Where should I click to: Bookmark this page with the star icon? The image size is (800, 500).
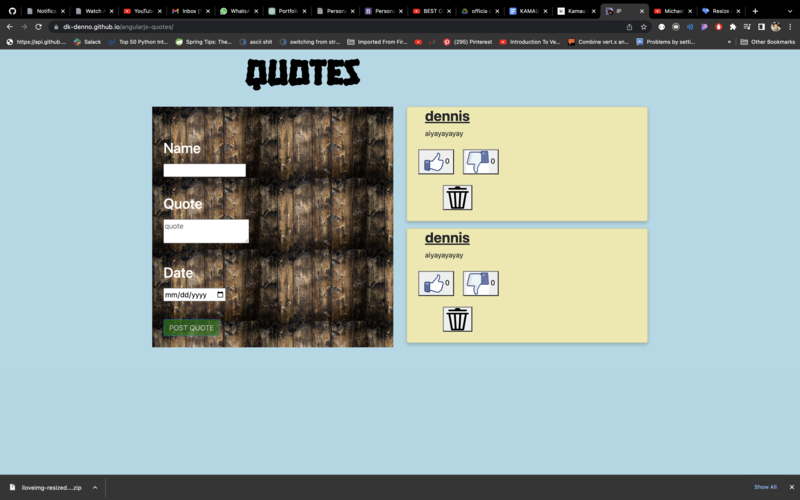(x=643, y=27)
